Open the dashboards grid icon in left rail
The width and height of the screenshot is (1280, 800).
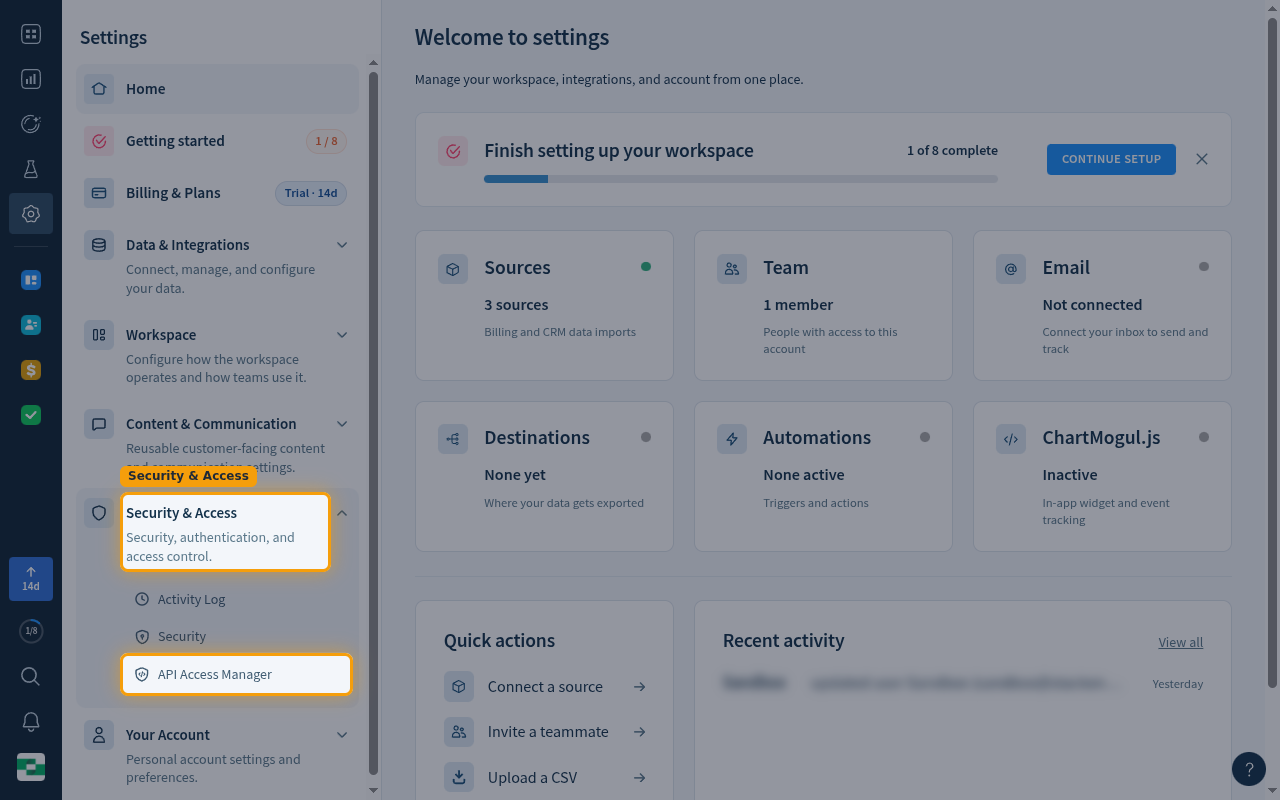(31, 35)
